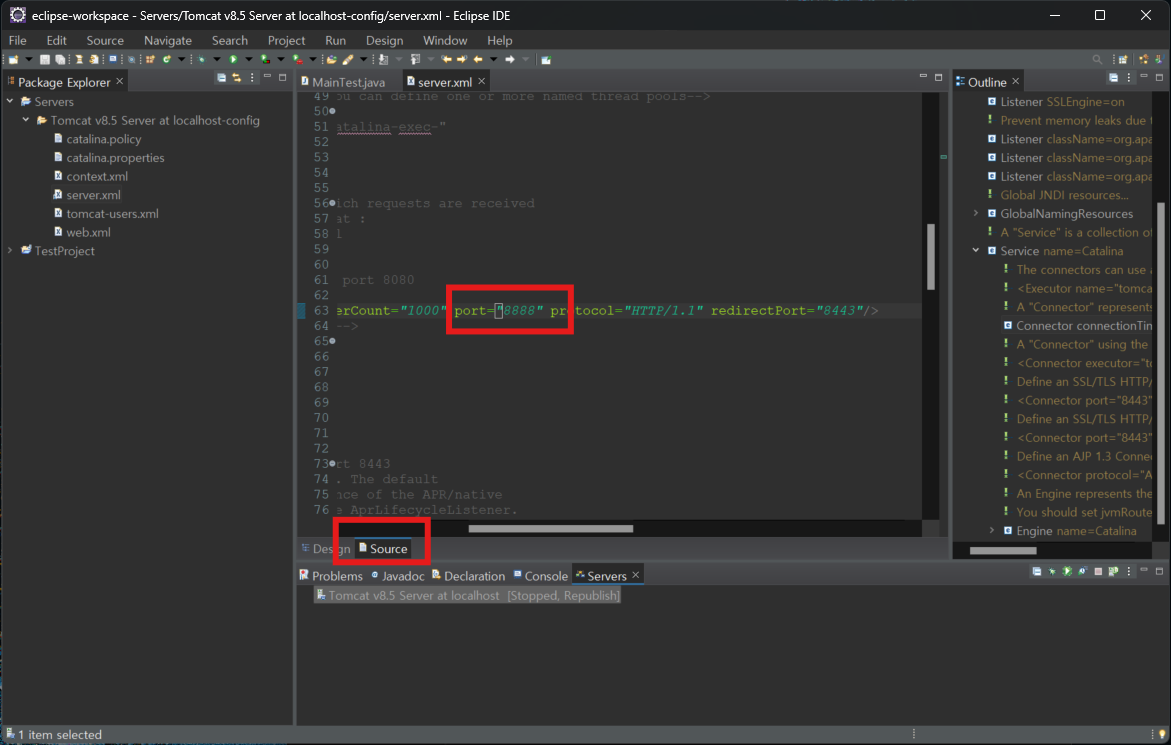This screenshot has height=745, width=1171.
Task: Close the server.xml editor tab
Action: point(482,81)
